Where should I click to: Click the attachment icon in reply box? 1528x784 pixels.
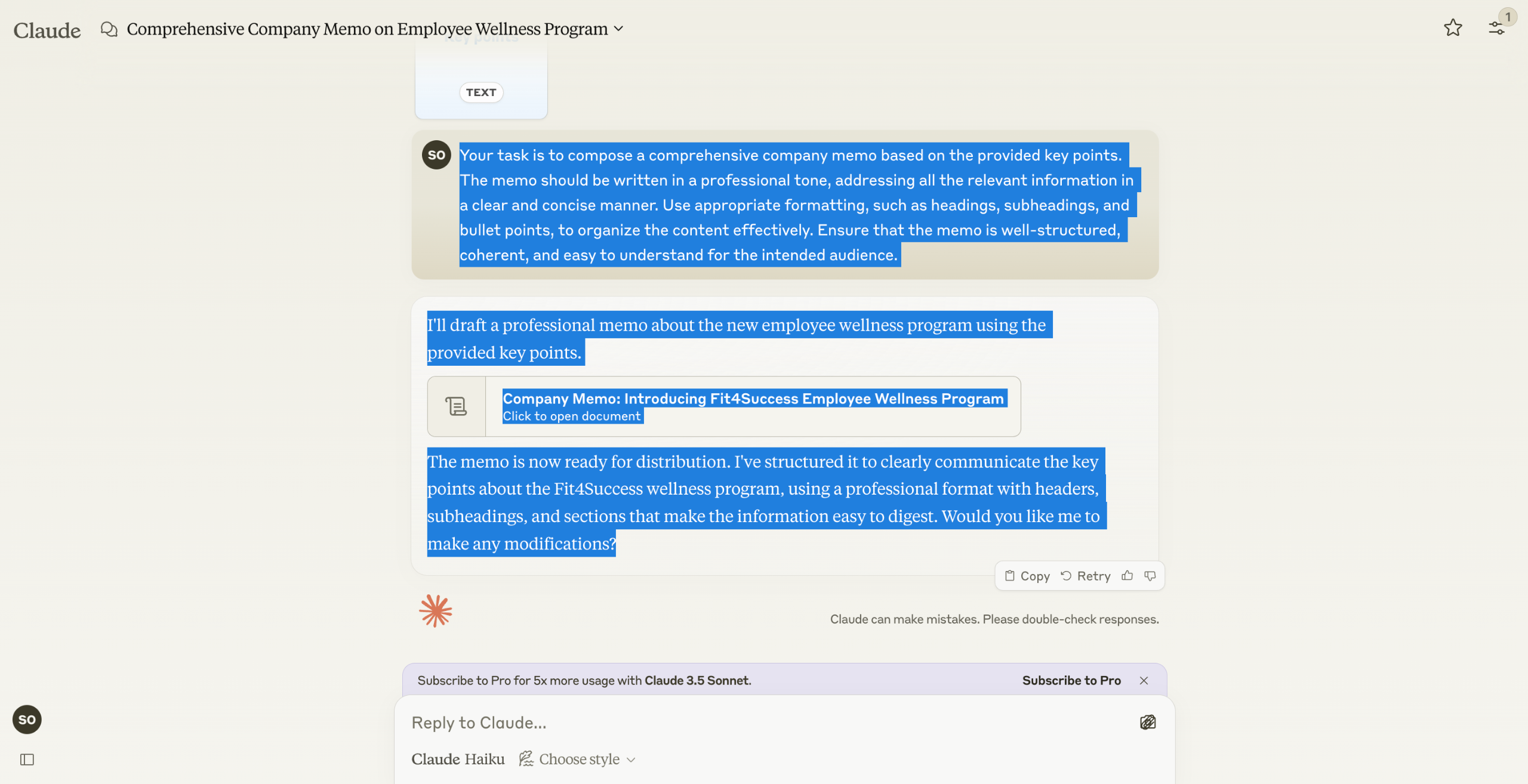coord(1148,723)
